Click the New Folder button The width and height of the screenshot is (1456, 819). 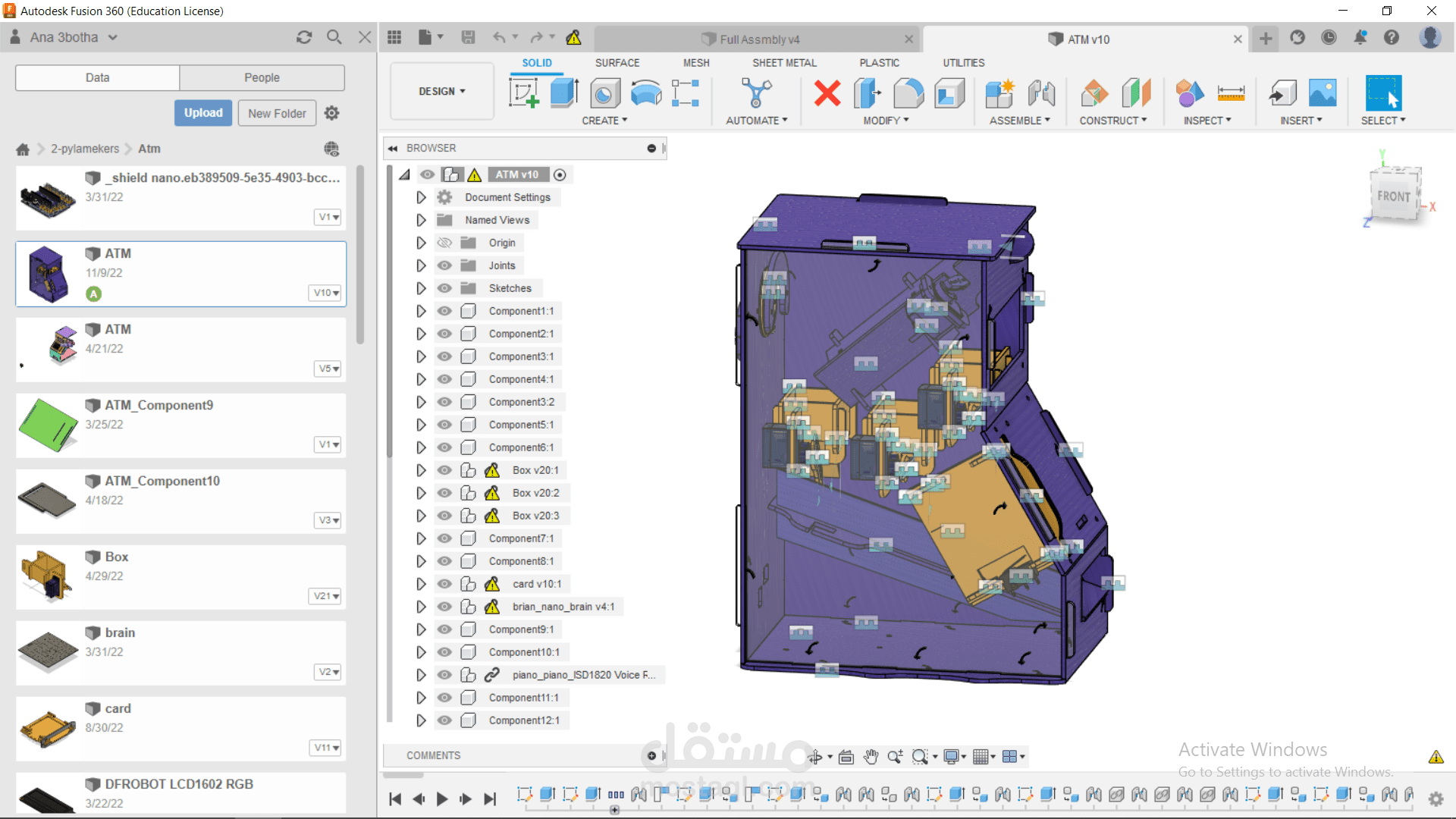coord(277,113)
